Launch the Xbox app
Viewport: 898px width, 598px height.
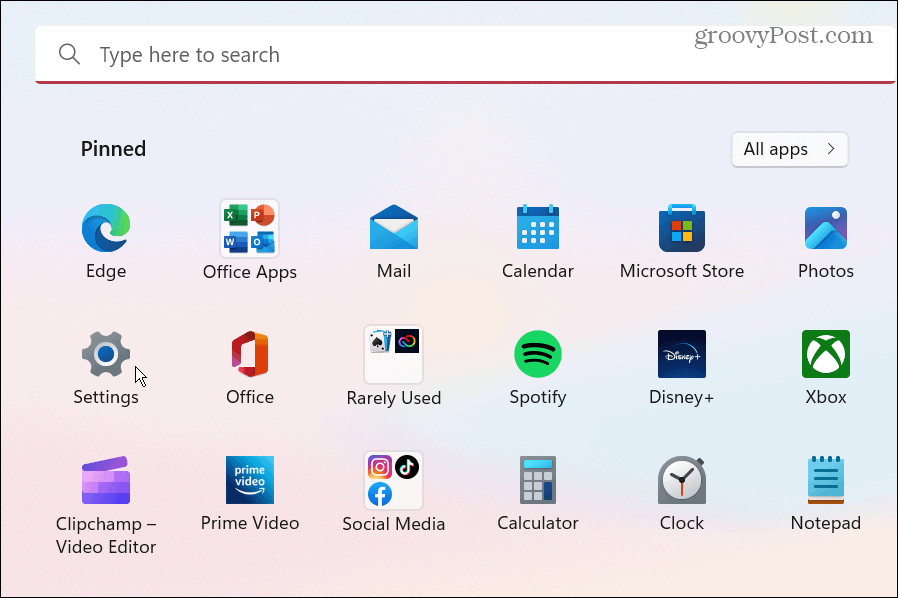[825, 354]
